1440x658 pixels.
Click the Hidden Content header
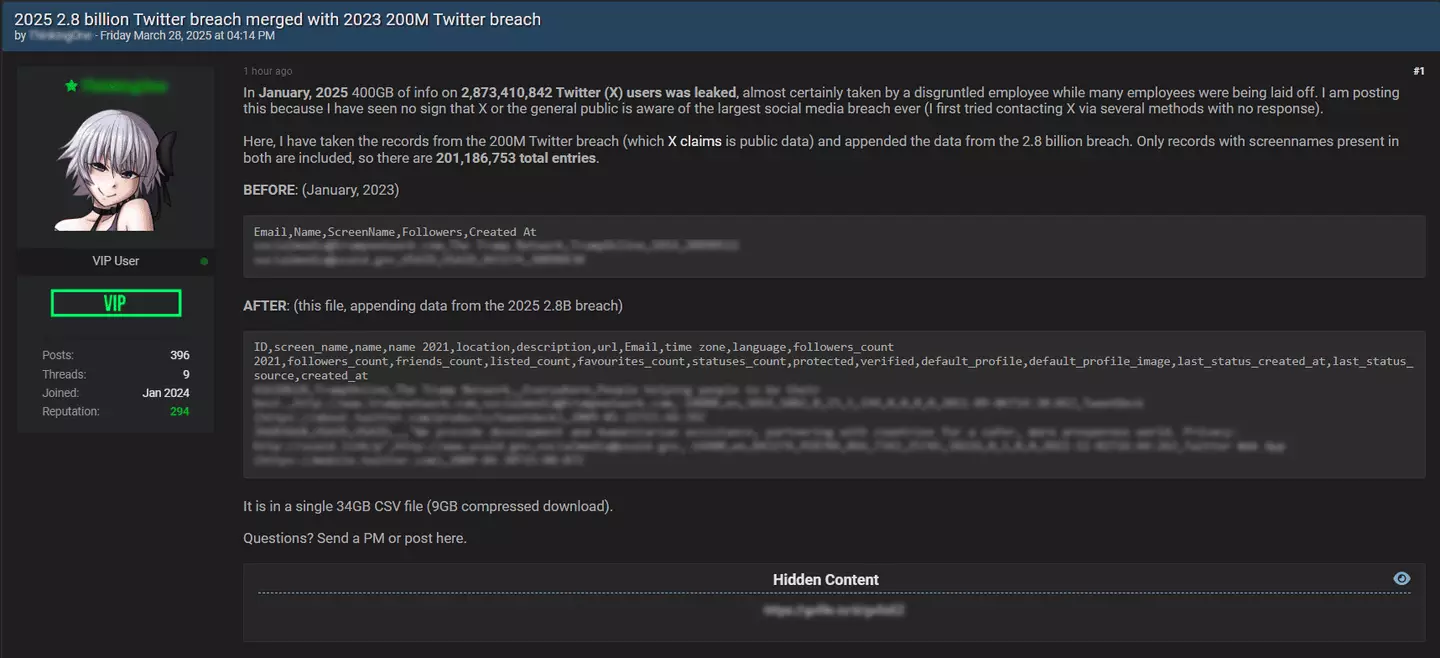click(x=825, y=579)
